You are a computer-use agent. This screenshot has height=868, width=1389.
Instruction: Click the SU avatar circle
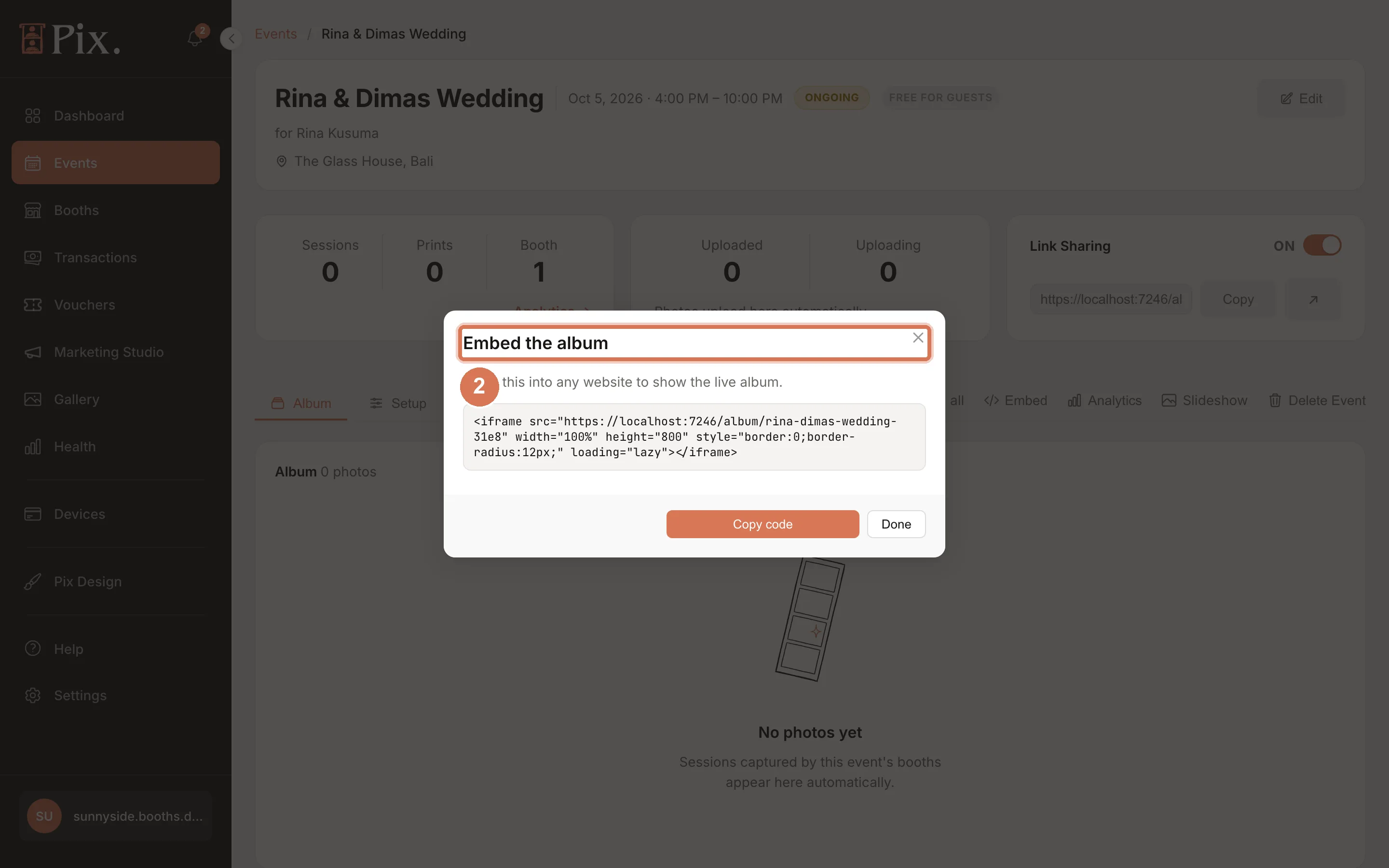(x=44, y=816)
